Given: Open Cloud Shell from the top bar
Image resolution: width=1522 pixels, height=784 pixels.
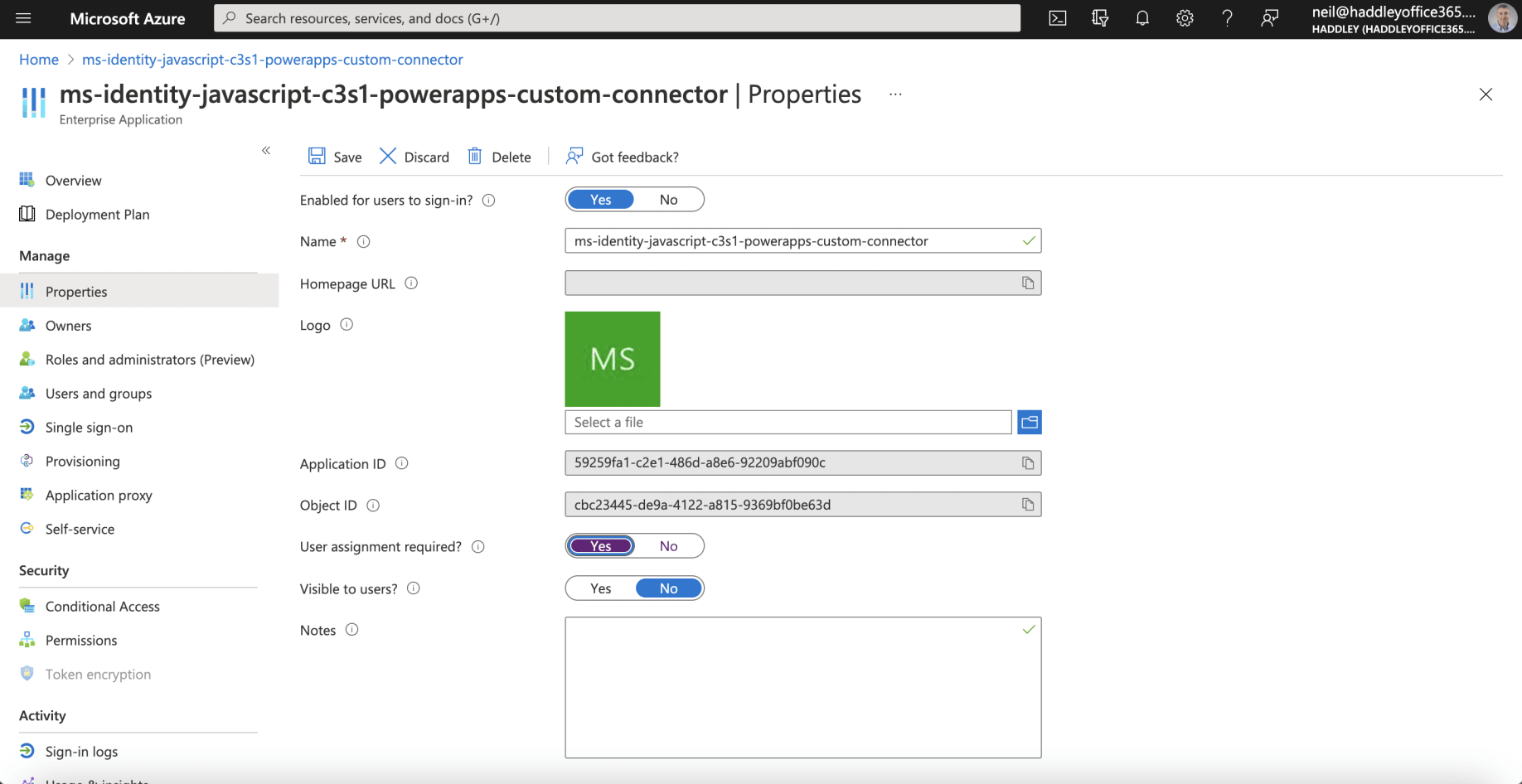Looking at the screenshot, I should coord(1058,18).
